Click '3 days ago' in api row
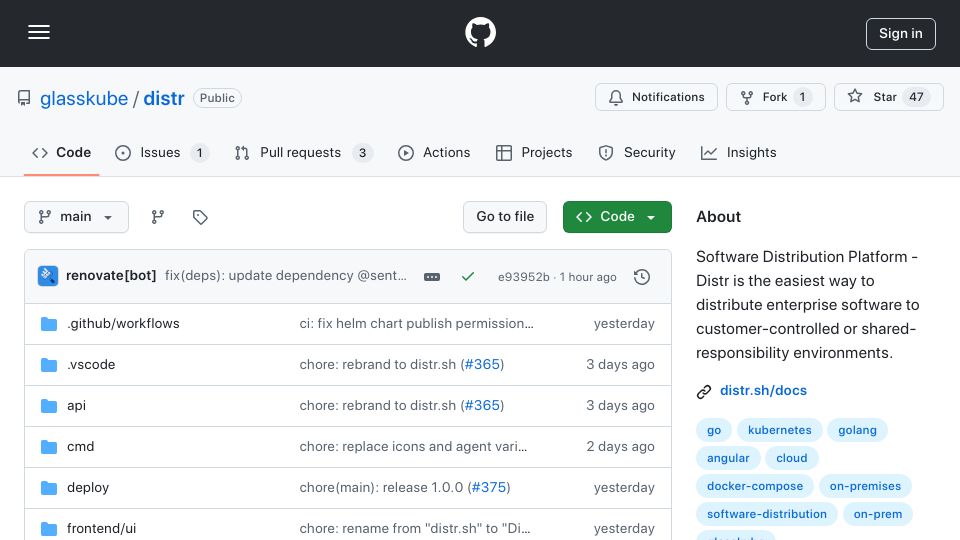The width and height of the screenshot is (960, 540). click(x=620, y=405)
